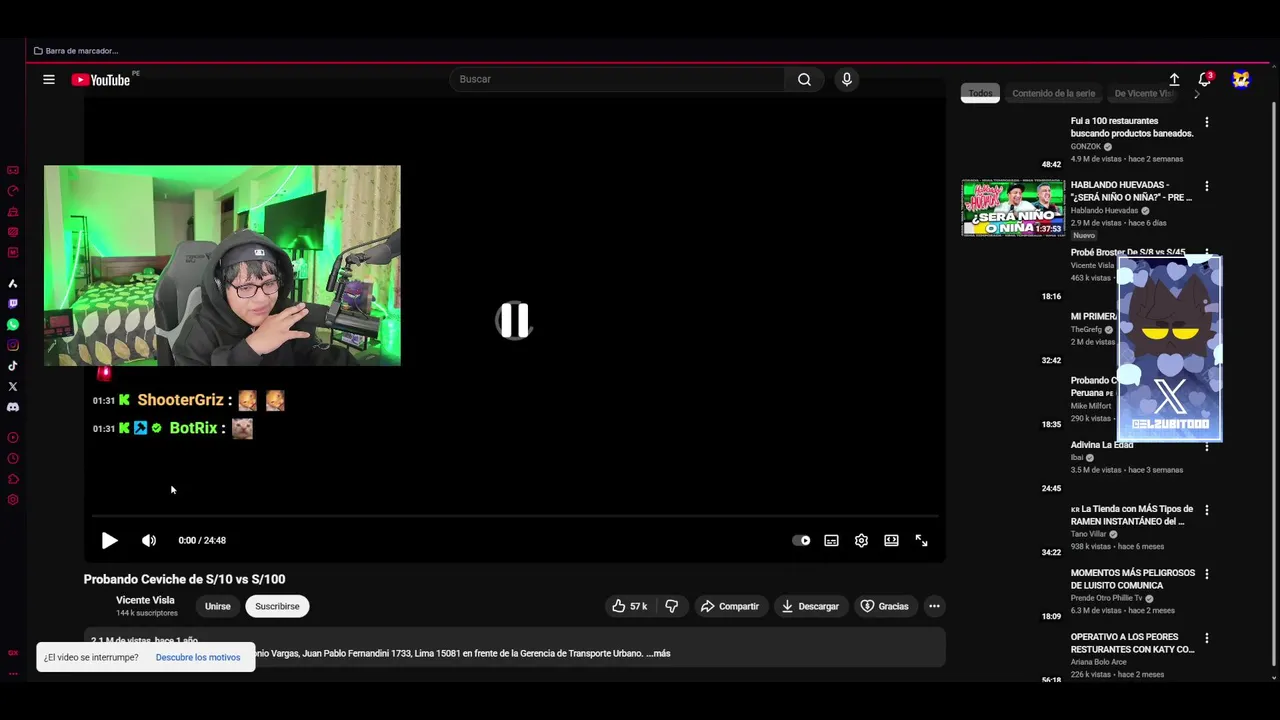Click the Unirse button
1280x720 pixels.
pos(217,606)
